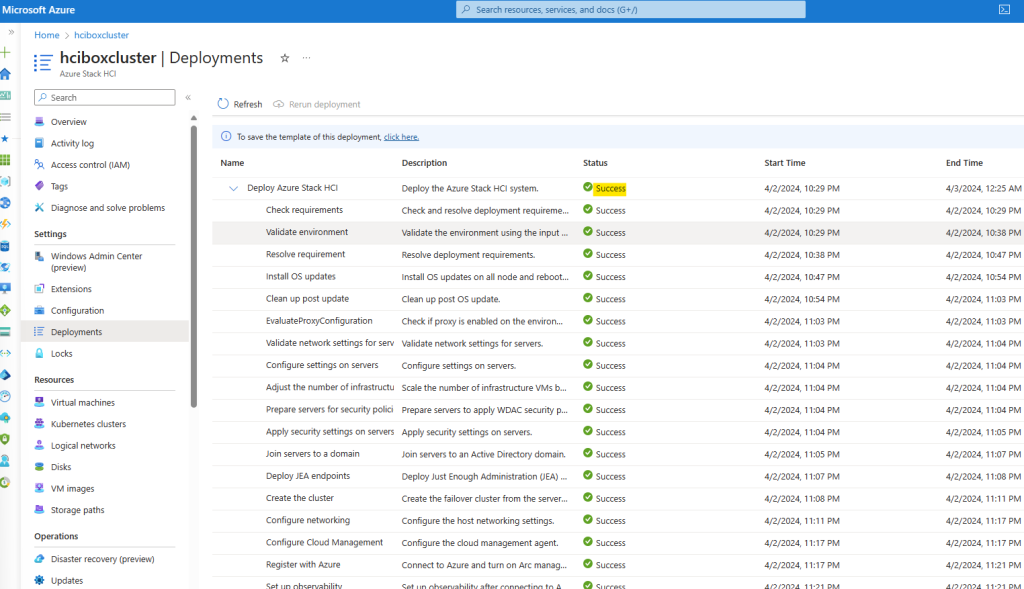Click the Status column header
Image resolution: width=1024 pixels, height=589 pixels.
[x=595, y=163]
